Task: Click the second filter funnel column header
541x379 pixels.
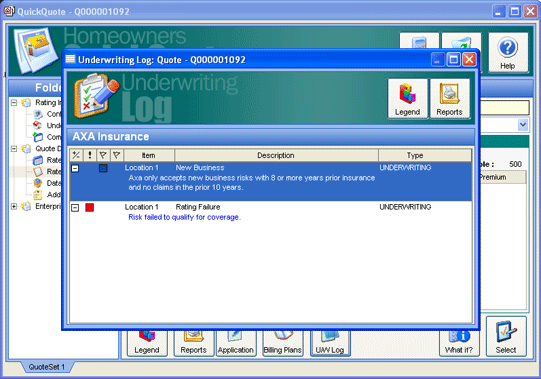Action: pyautogui.click(x=117, y=155)
